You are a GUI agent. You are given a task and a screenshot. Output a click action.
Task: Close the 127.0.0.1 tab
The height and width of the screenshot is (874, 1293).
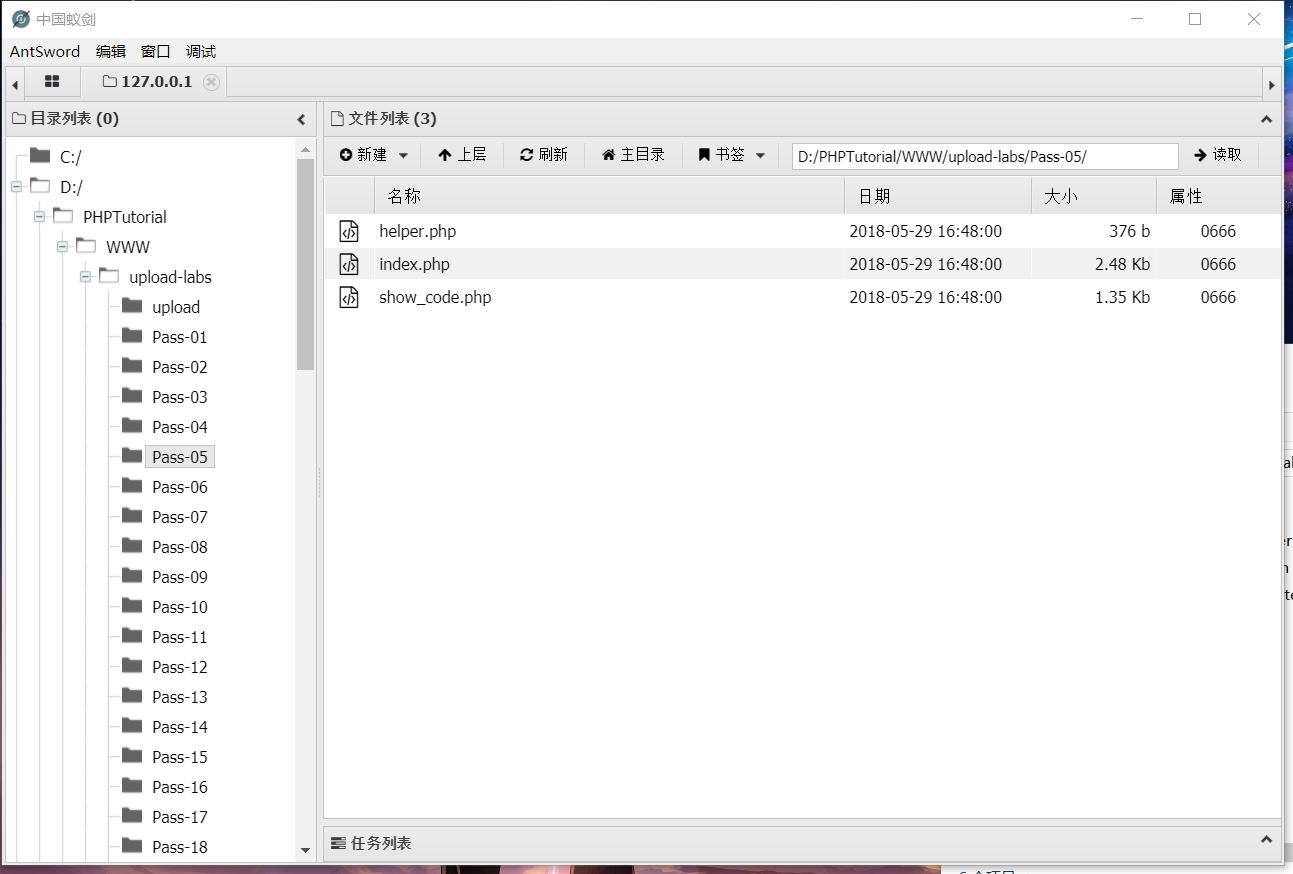pyautogui.click(x=211, y=82)
